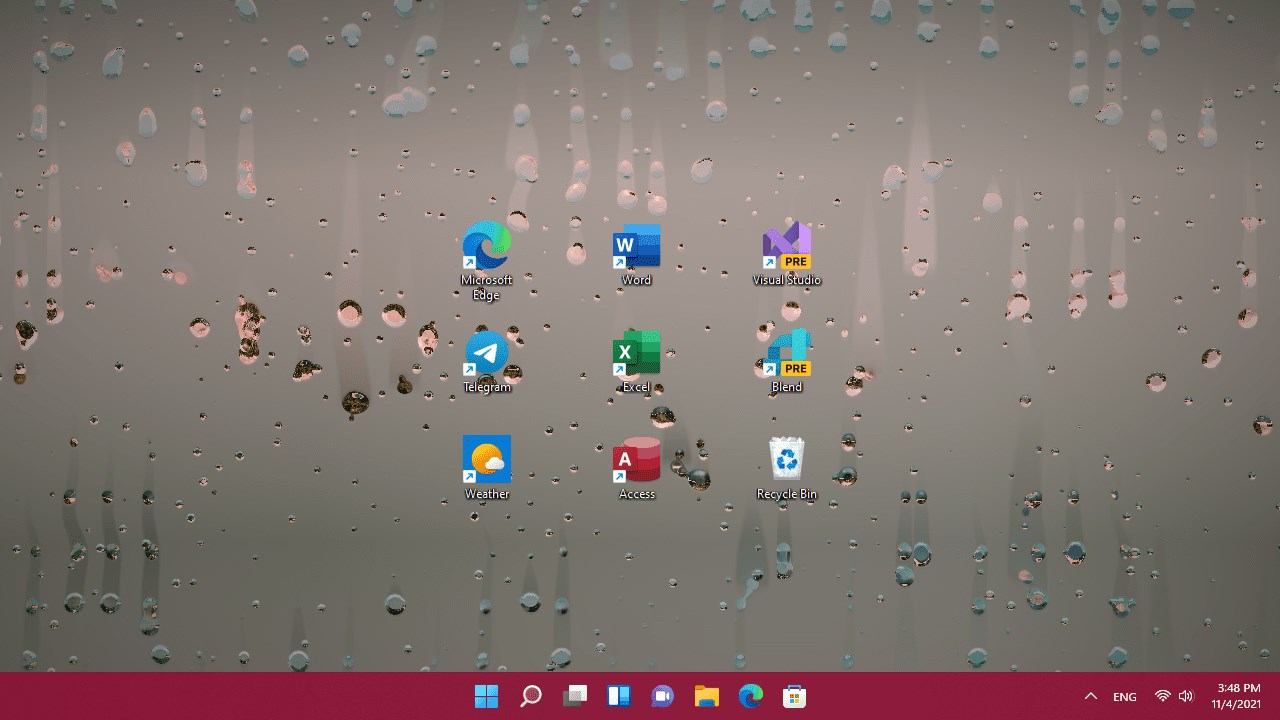Viewport: 1280px width, 720px height.
Task: Click the 'Microsoft Edge' icon label
Action: (x=487, y=288)
